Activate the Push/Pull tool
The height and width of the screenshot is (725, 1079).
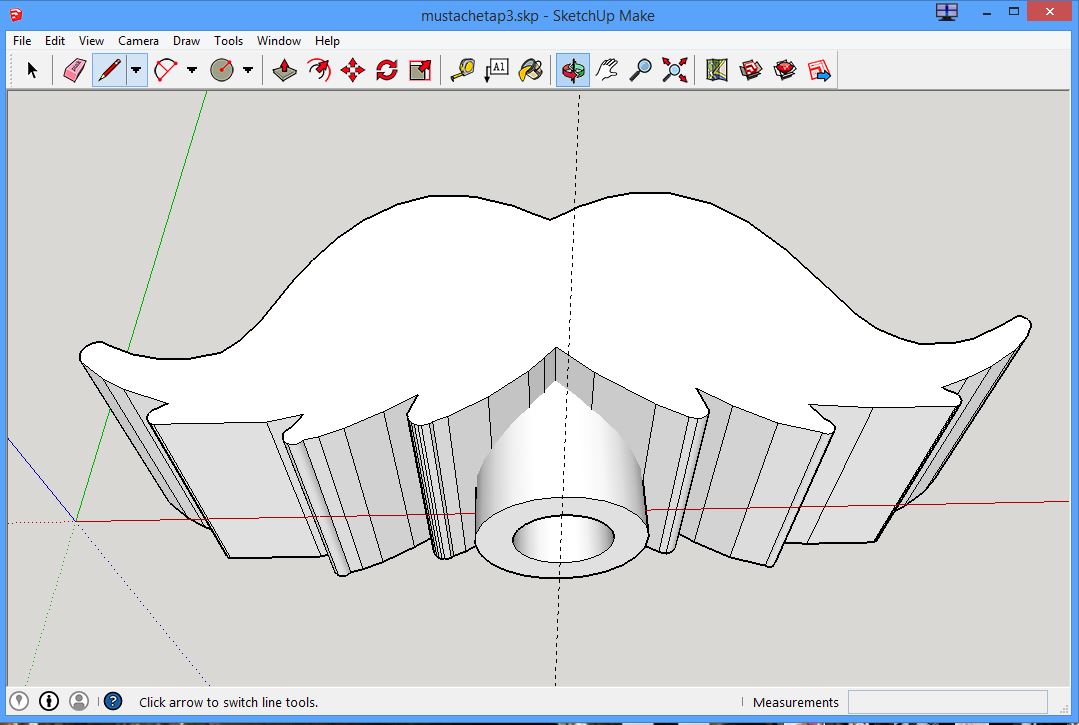coord(285,70)
